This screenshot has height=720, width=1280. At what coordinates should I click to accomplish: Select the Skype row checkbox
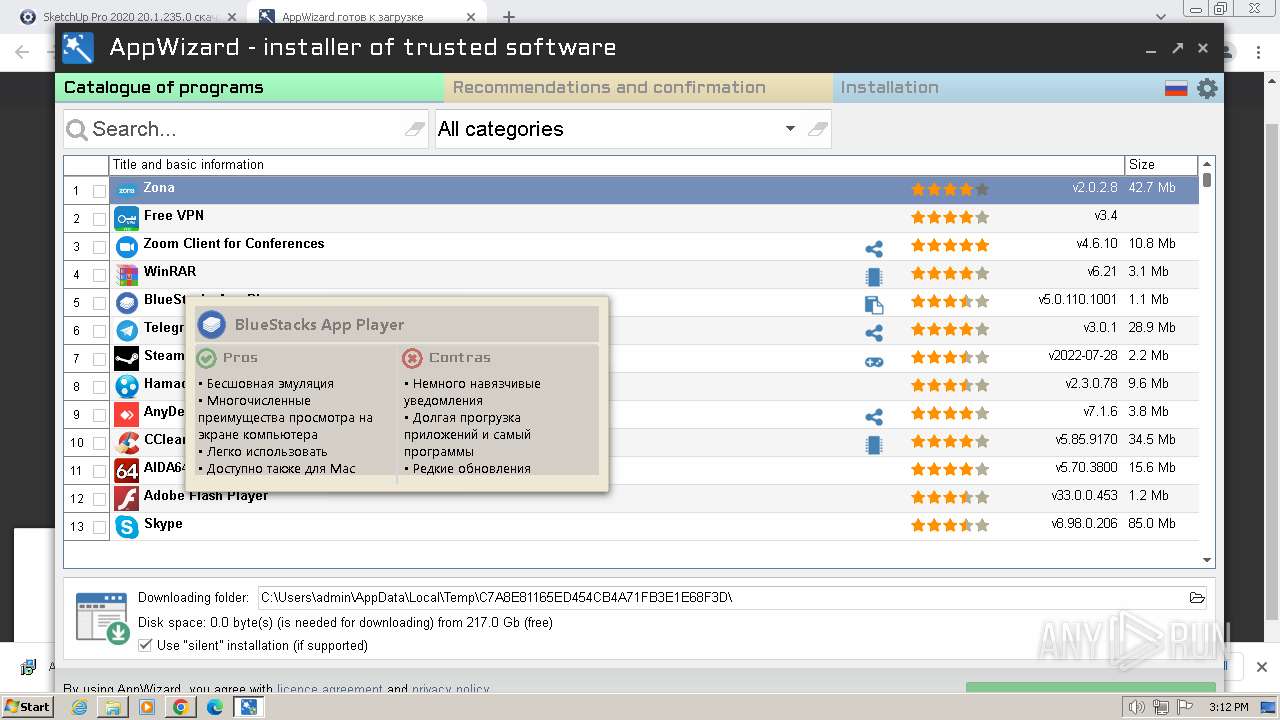coord(99,527)
